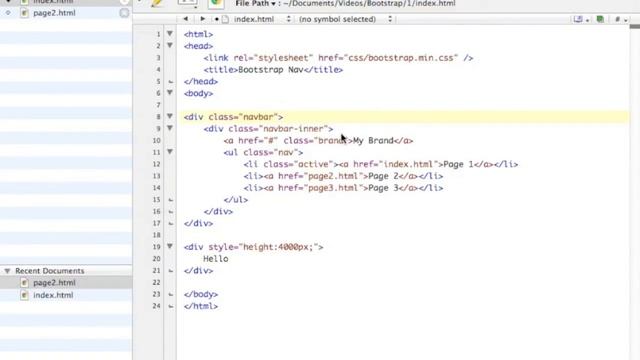640x360 pixels.
Task: Click the document icon beside index.html popup
Action: coord(225,19)
